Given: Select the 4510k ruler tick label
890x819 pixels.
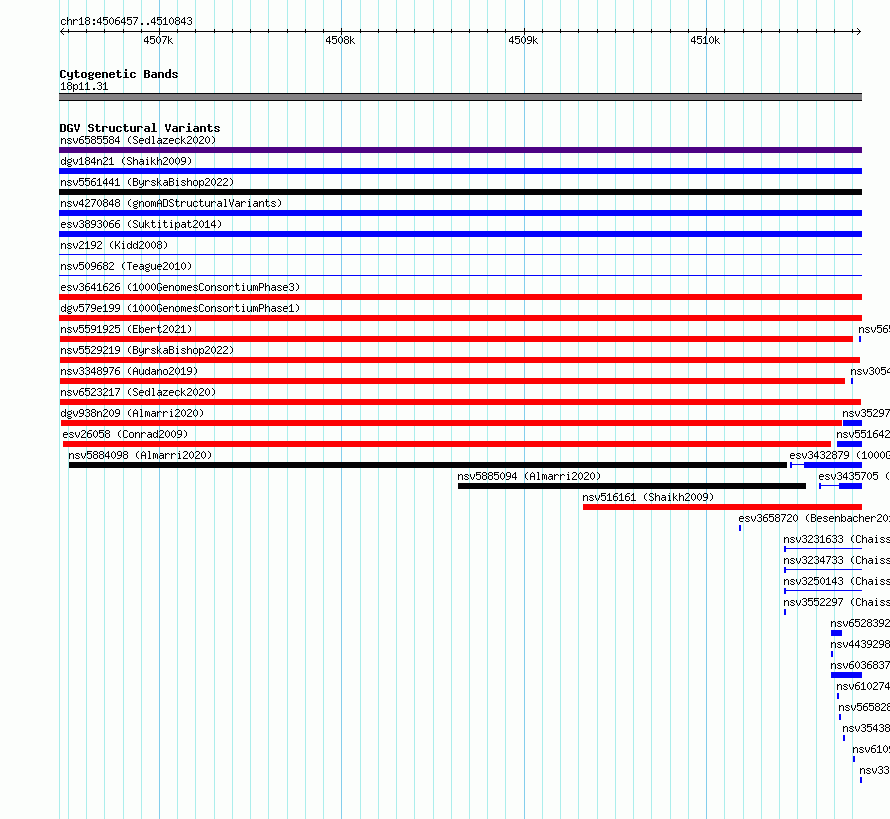Looking at the screenshot, I should point(705,40).
